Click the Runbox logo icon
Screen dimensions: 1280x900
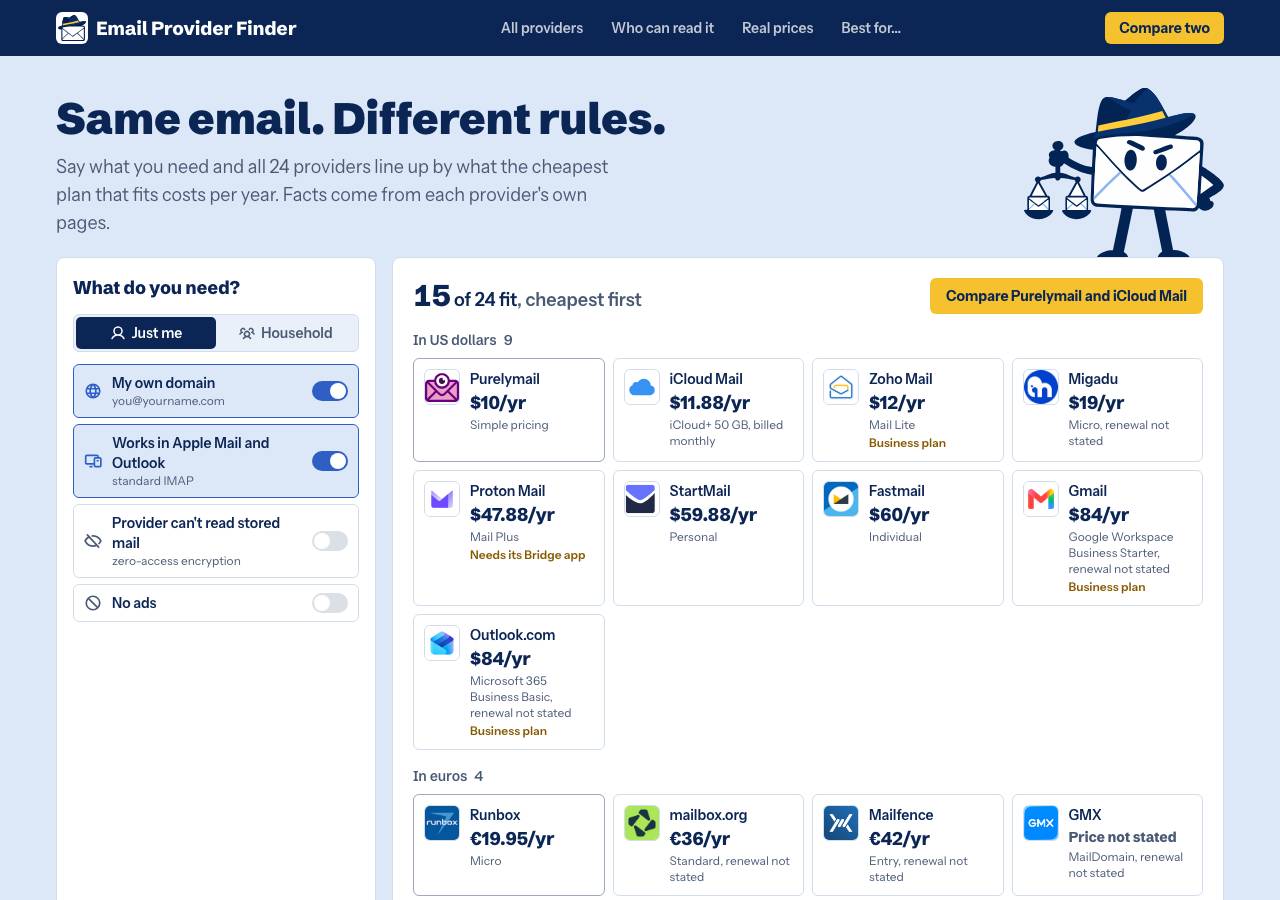442,823
